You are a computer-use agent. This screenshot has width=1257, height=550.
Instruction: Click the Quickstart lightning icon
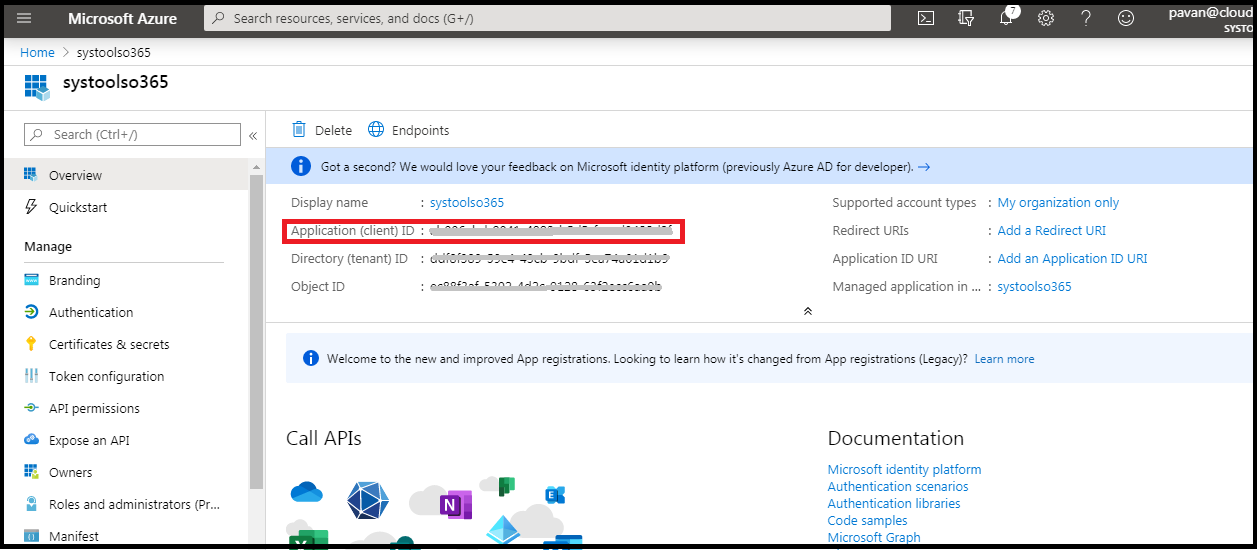tap(31, 207)
